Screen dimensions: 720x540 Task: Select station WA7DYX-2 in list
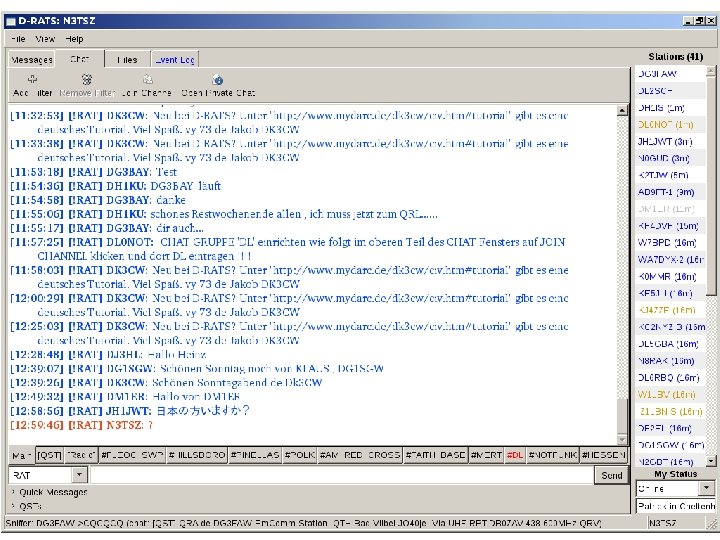coord(670,259)
